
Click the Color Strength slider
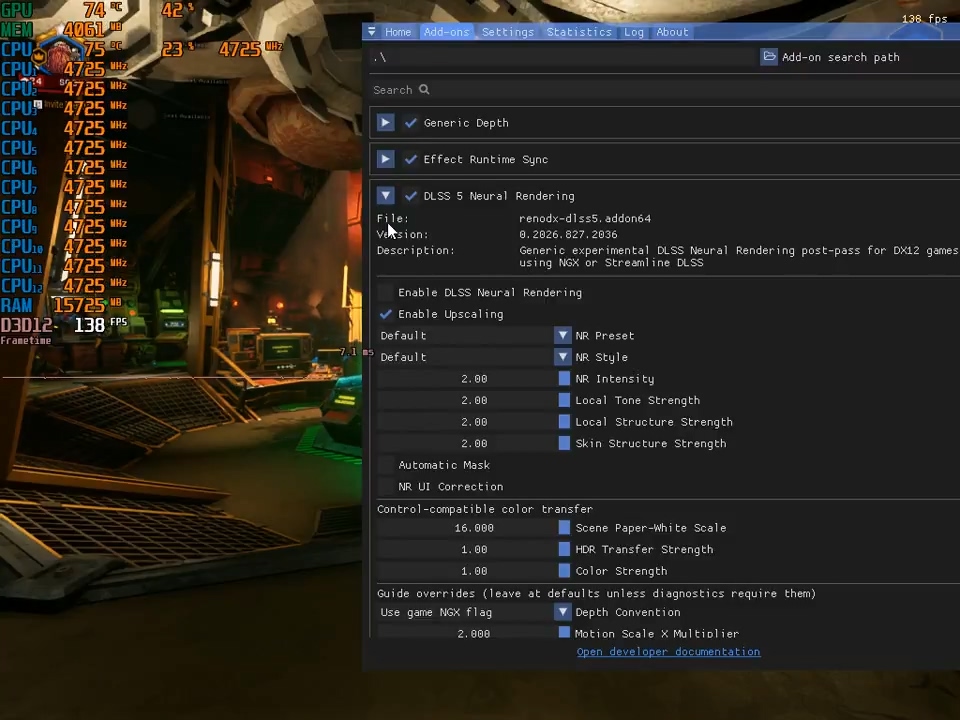474,571
